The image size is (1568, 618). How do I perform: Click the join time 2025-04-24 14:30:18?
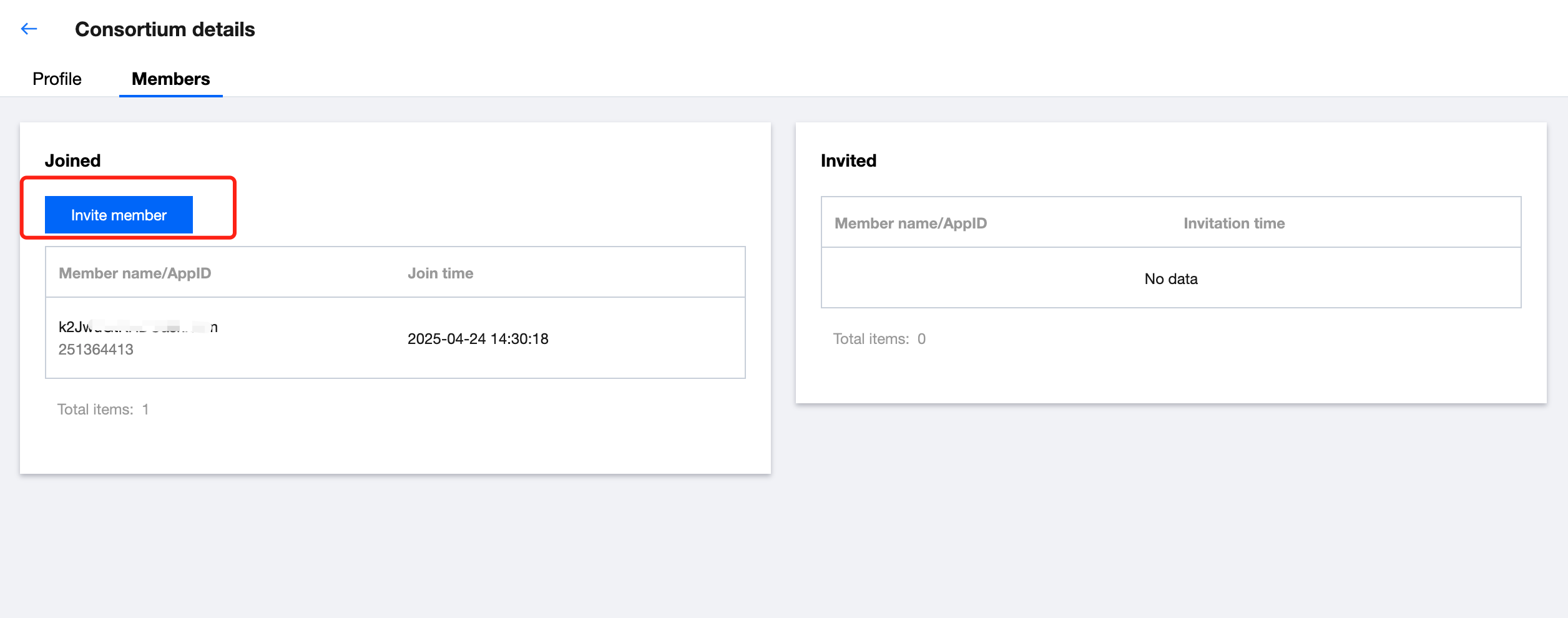pos(478,339)
